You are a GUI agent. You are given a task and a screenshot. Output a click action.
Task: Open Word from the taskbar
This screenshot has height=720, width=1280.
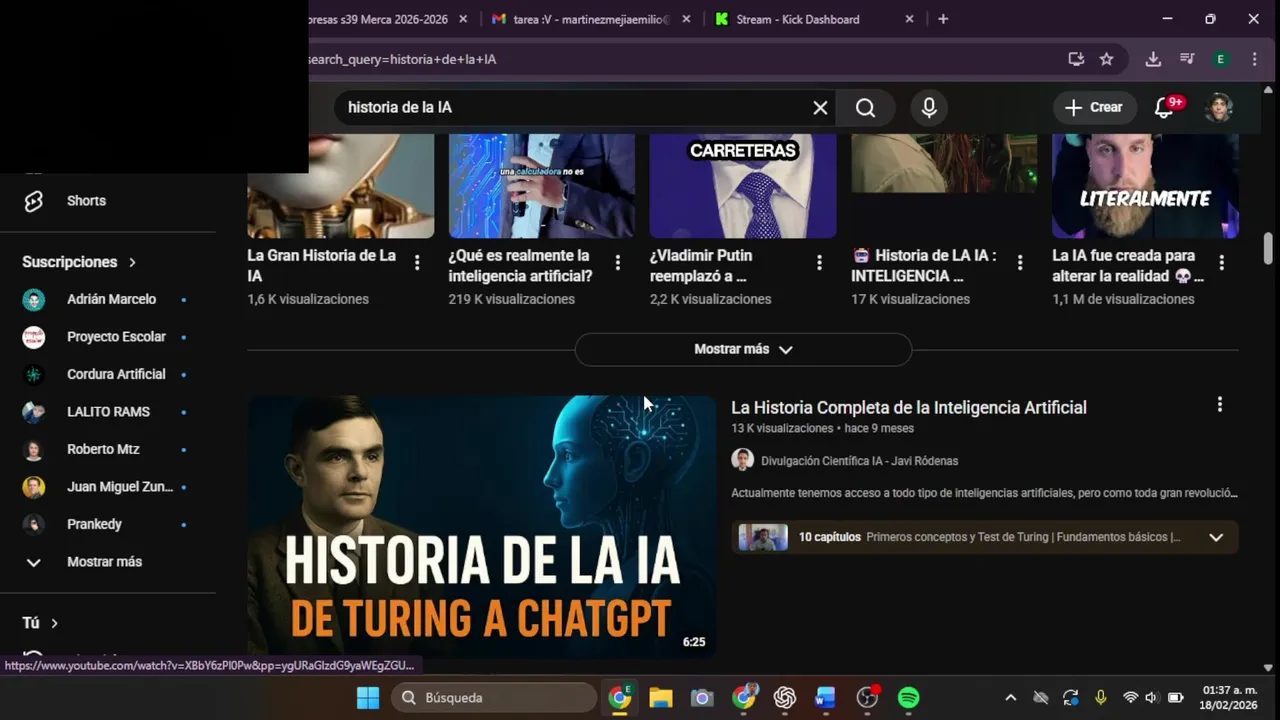(x=825, y=698)
